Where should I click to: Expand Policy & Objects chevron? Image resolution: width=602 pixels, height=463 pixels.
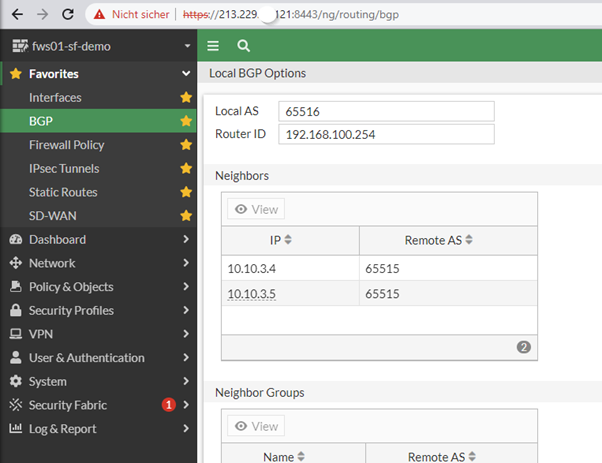[186, 286]
